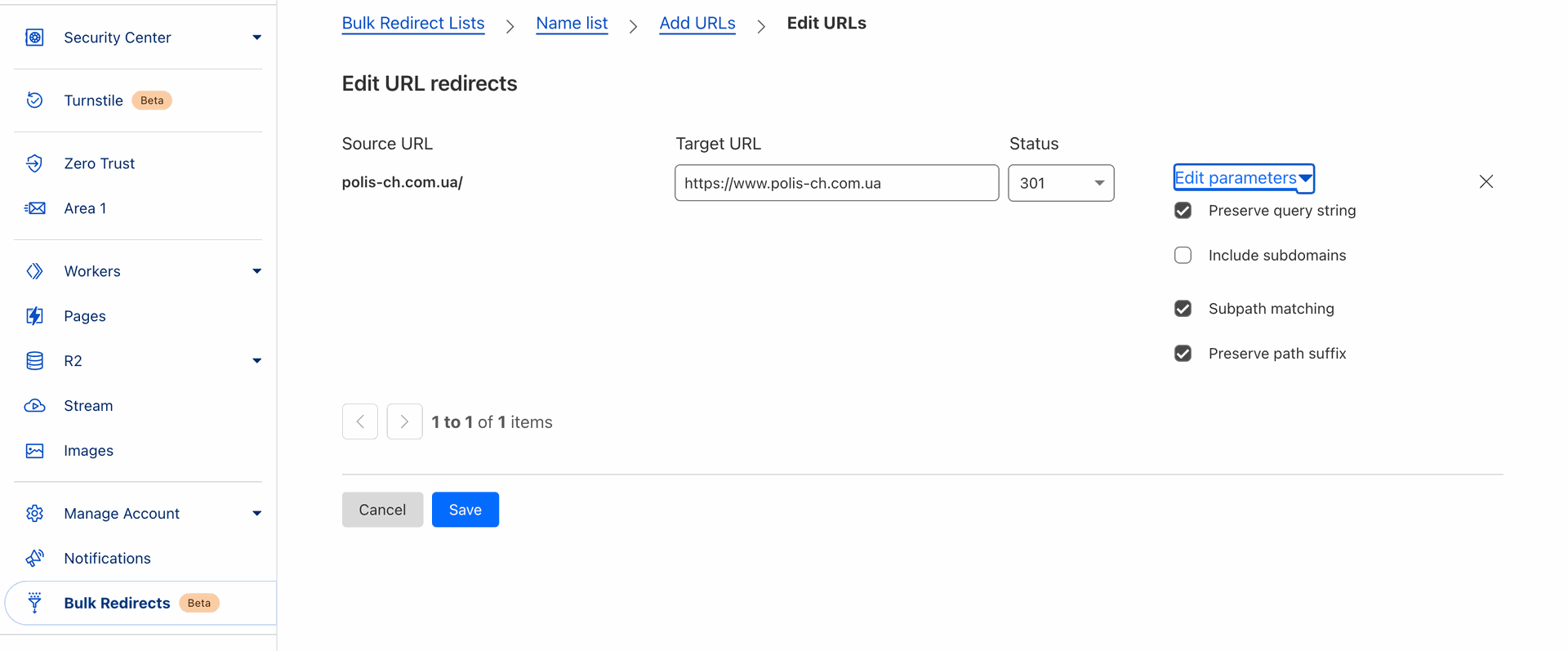The height and width of the screenshot is (651, 1568).
Task: Remove the redirect row with X
Action: [1486, 181]
